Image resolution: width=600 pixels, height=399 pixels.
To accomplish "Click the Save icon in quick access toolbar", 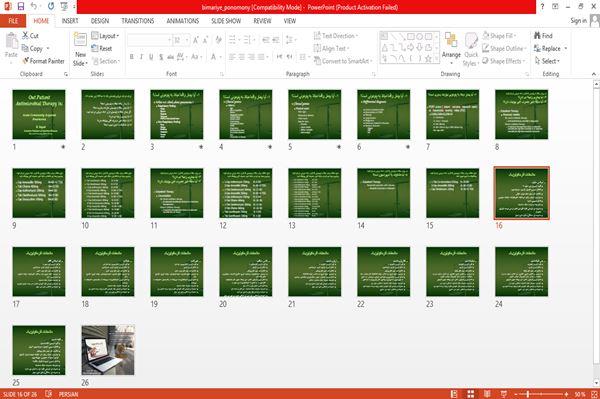I will point(21,7).
